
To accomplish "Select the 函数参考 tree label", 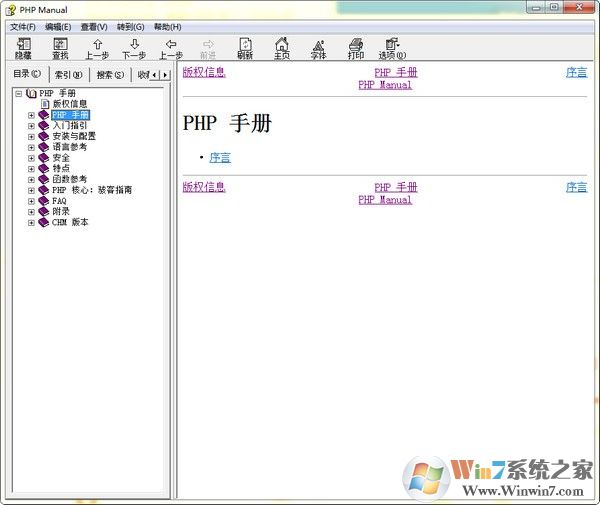I will (x=70, y=179).
